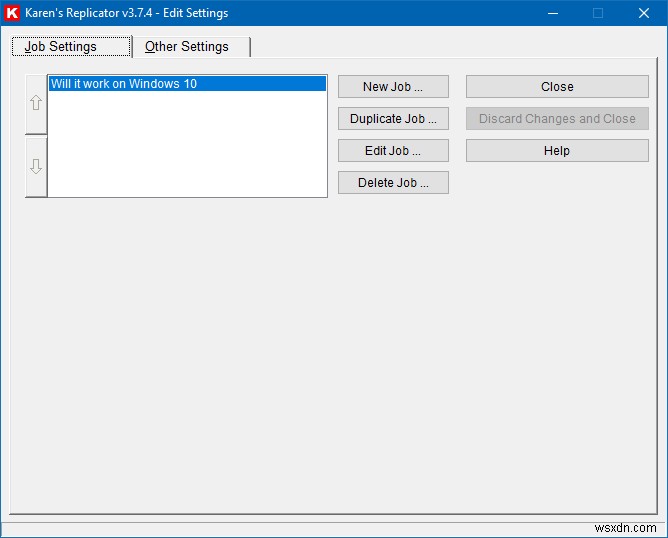Open Help for Edit Settings

(557, 150)
